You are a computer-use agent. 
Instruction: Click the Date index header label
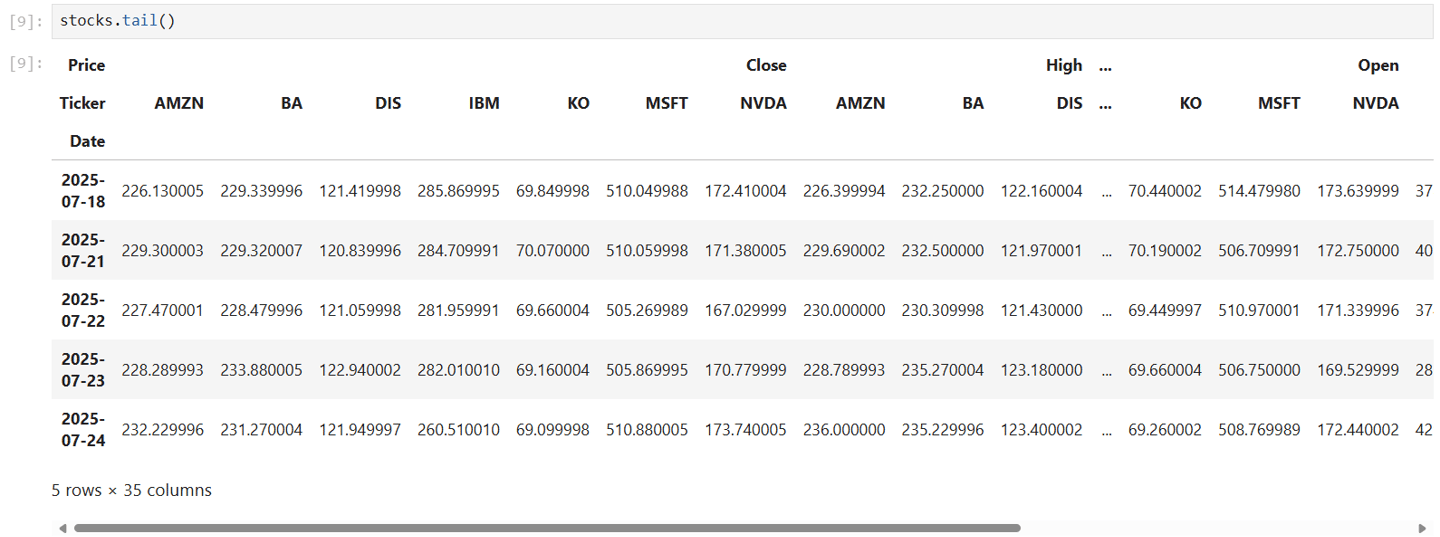87,141
